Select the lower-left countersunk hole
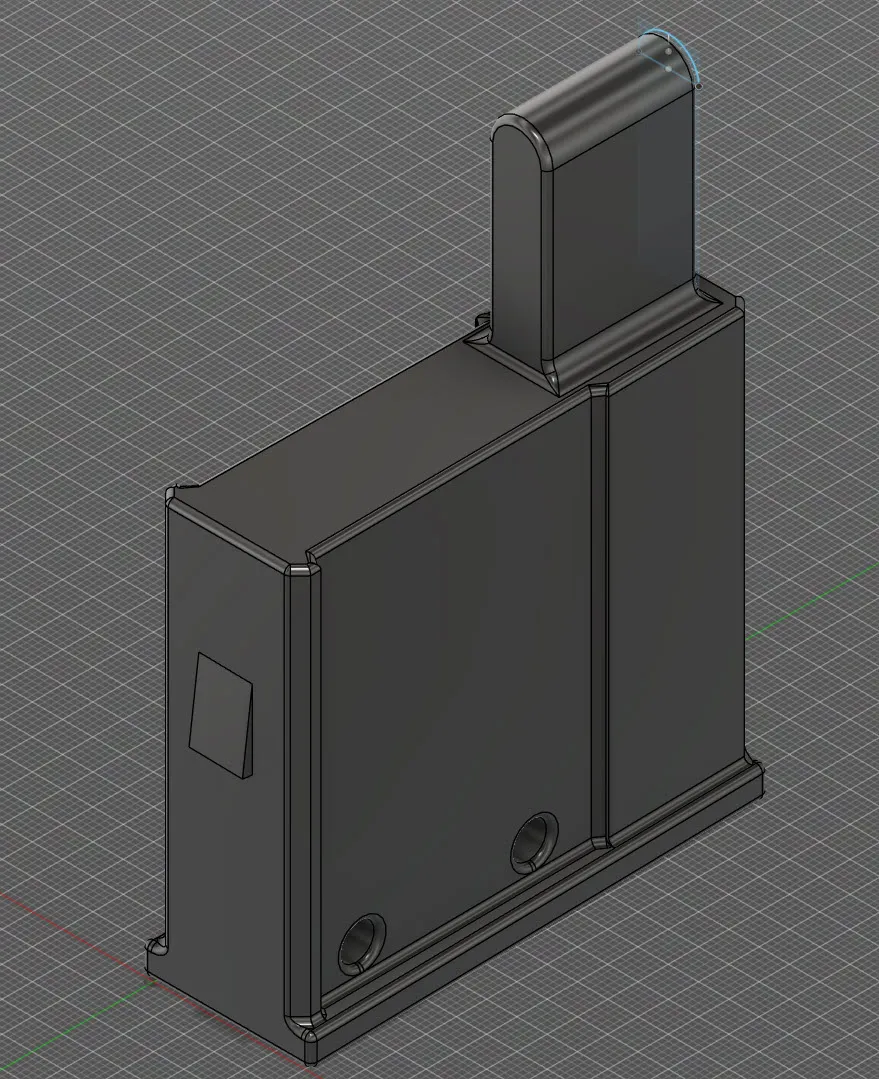Screen dimensions: 879x1079 click(x=361, y=944)
